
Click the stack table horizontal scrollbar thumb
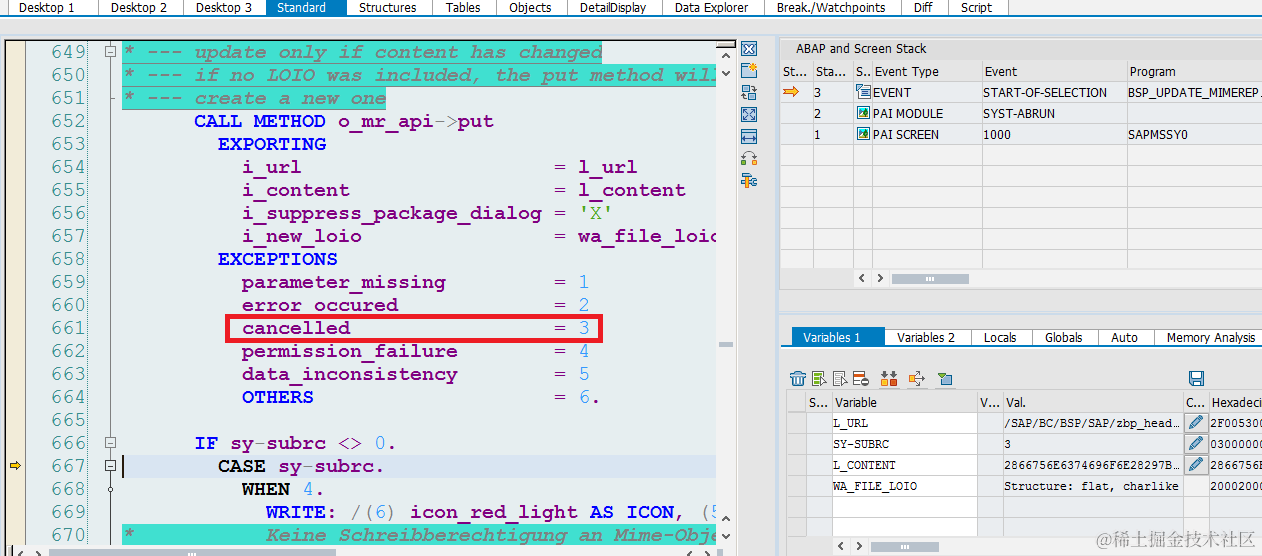click(x=930, y=278)
